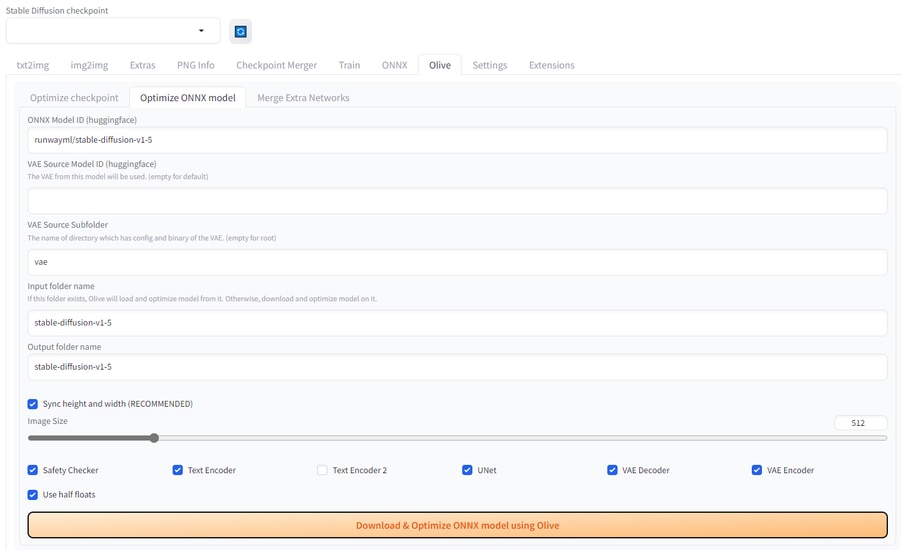902x550 pixels.
Task: Click the Image Size slider handle
Action: click(154, 438)
